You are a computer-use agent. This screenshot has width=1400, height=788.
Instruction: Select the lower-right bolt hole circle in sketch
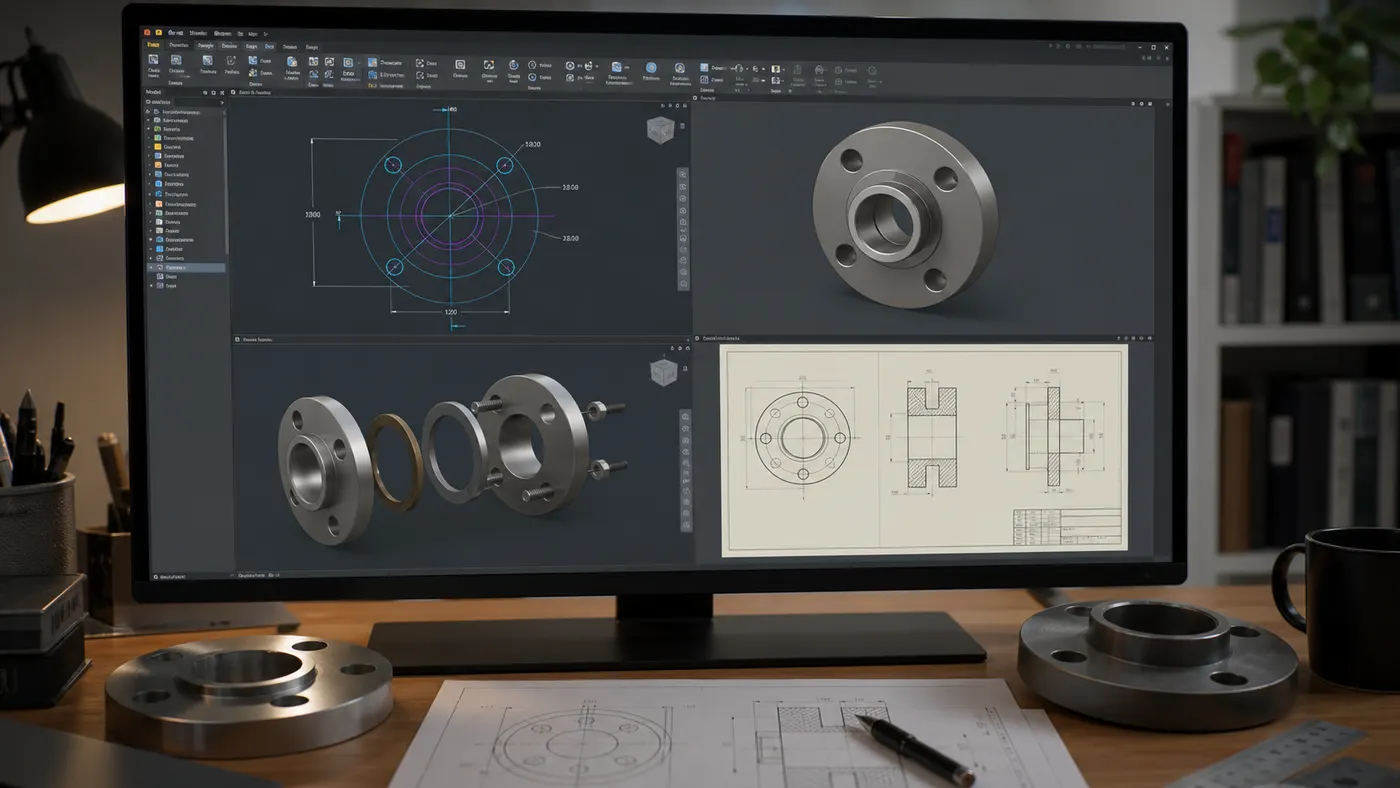click(x=505, y=267)
